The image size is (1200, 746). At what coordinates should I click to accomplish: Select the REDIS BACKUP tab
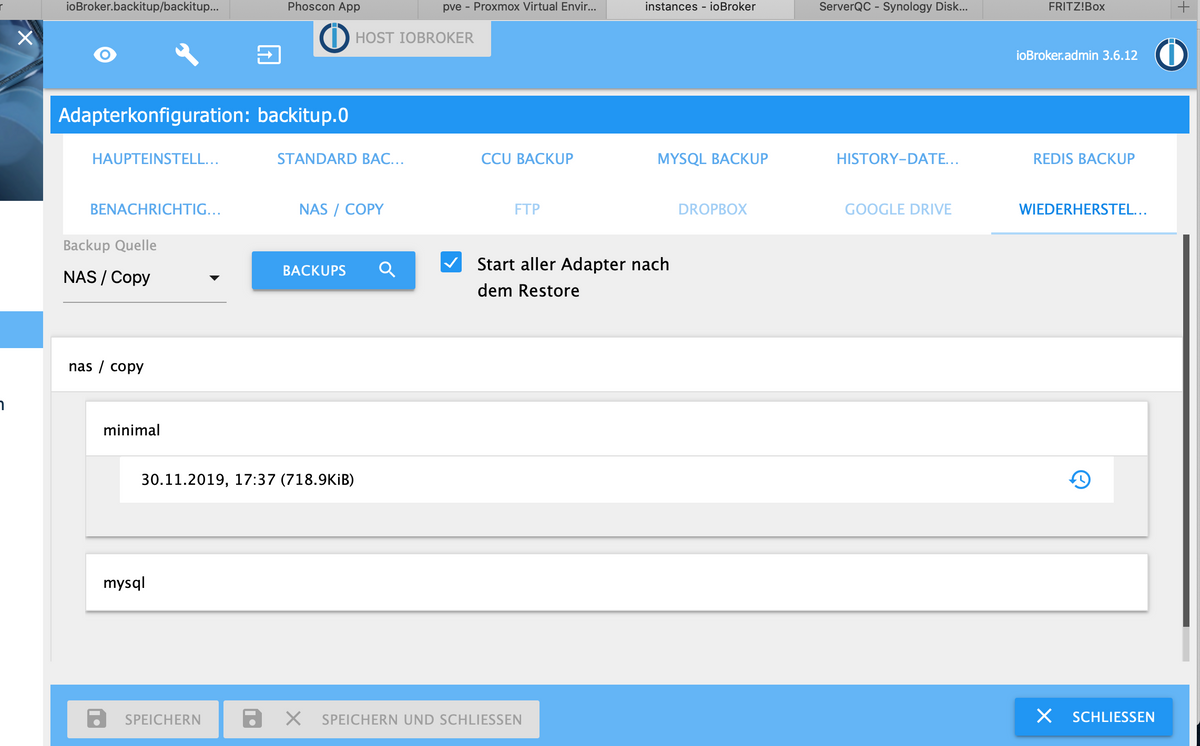click(x=1084, y=158)
